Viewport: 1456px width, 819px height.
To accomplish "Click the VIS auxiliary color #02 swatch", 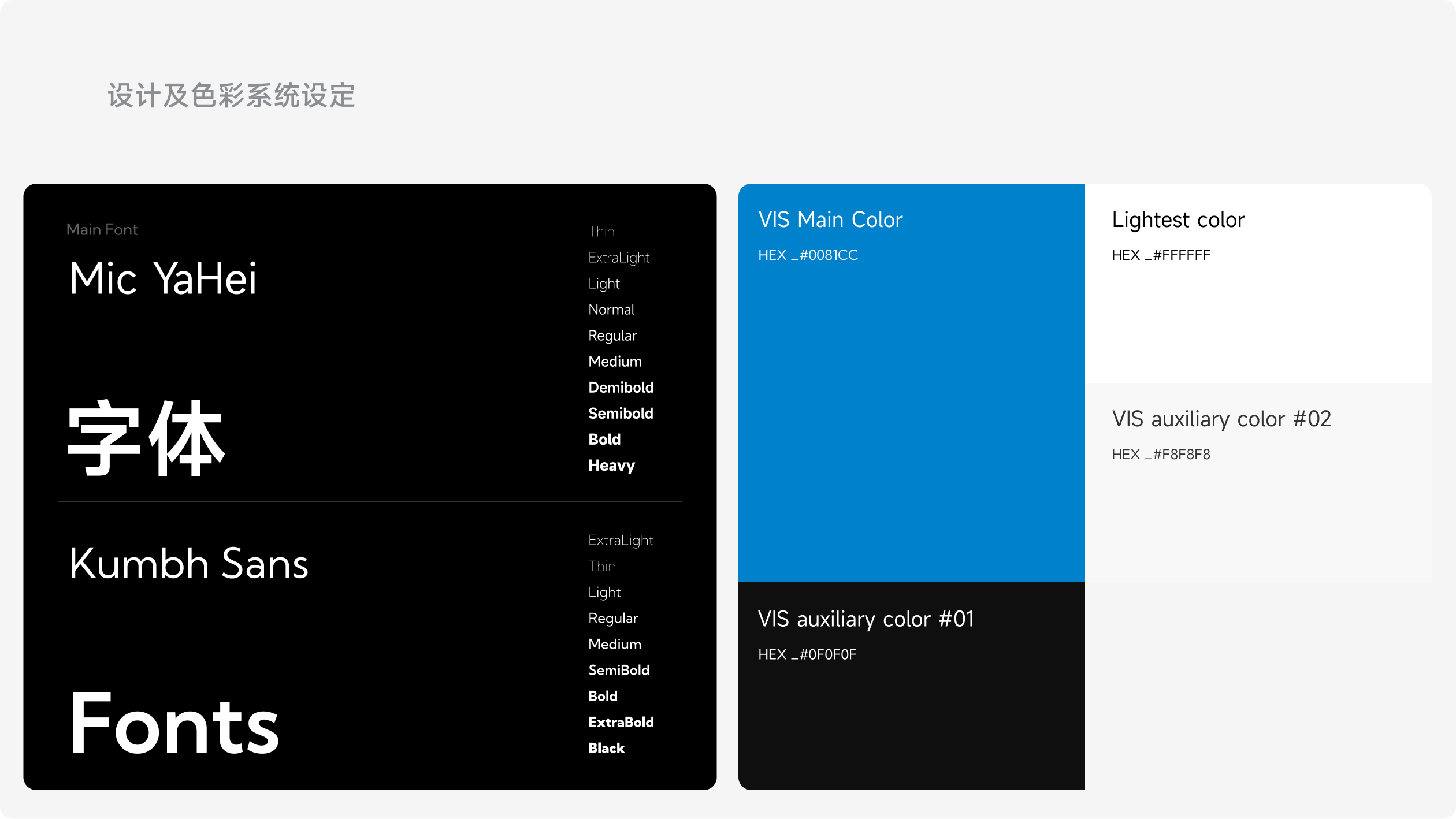I will point(1258,606).
